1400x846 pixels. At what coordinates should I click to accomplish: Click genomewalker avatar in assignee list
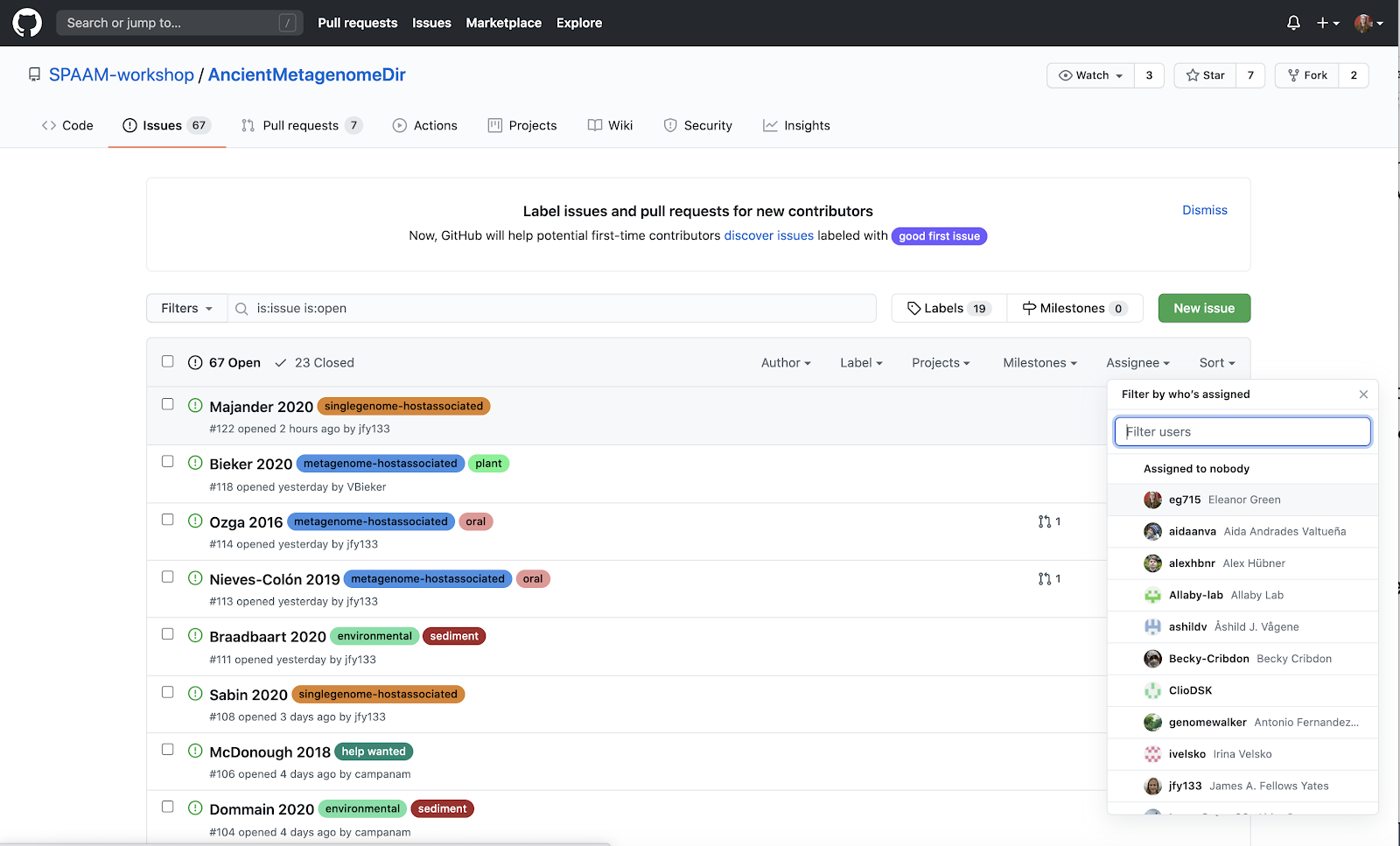pos(1153,723)
